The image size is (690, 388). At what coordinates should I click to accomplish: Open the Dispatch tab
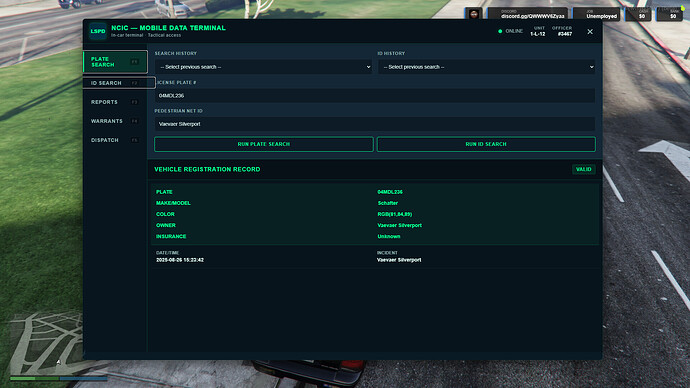pyautogui.click(x=115, y=140)
